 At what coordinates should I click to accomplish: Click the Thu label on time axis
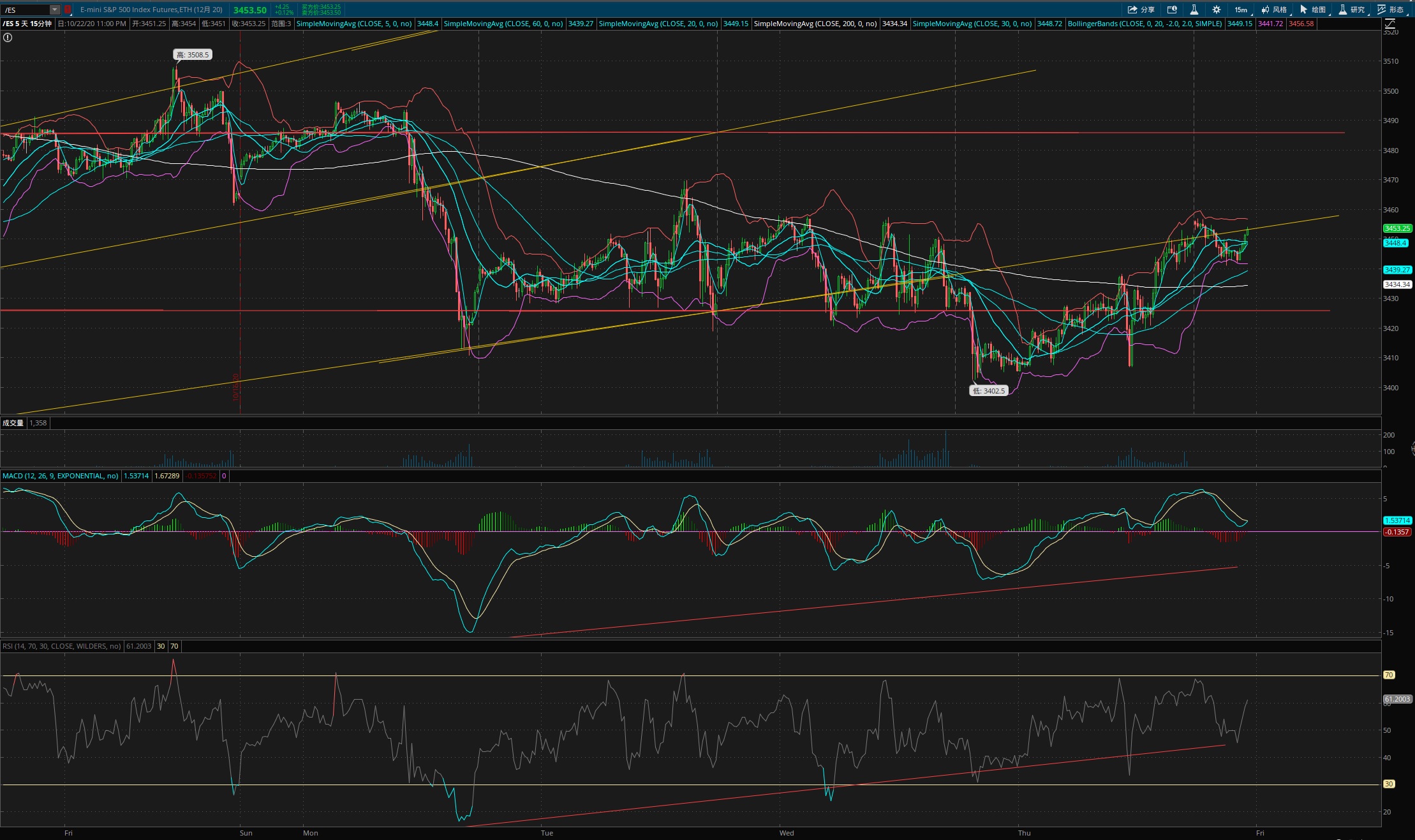pos(1024,833)
